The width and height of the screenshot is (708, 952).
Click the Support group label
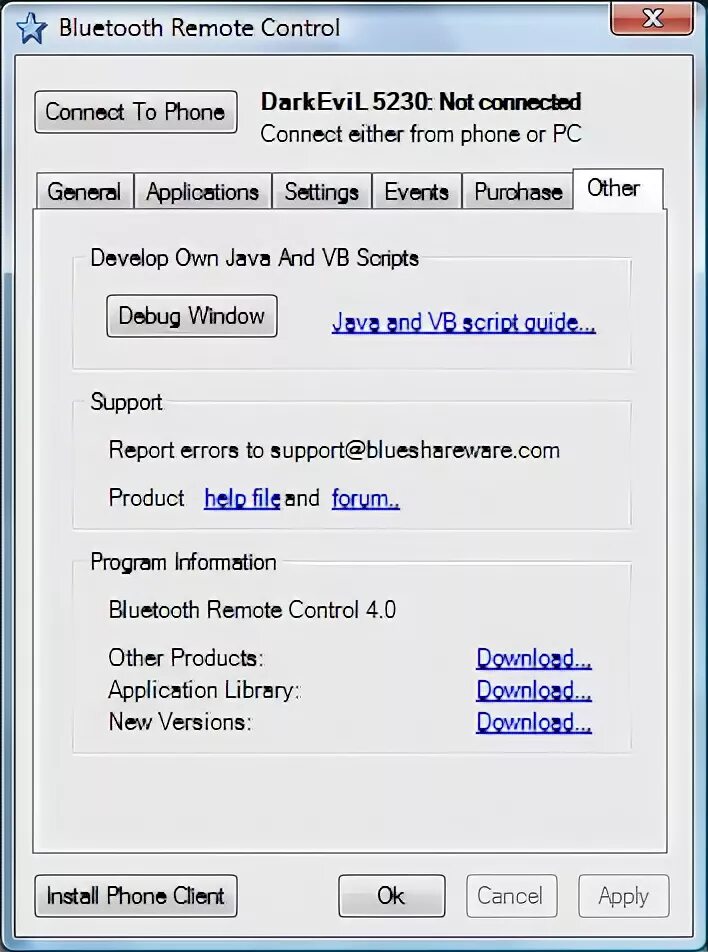(x=126, y=402)
